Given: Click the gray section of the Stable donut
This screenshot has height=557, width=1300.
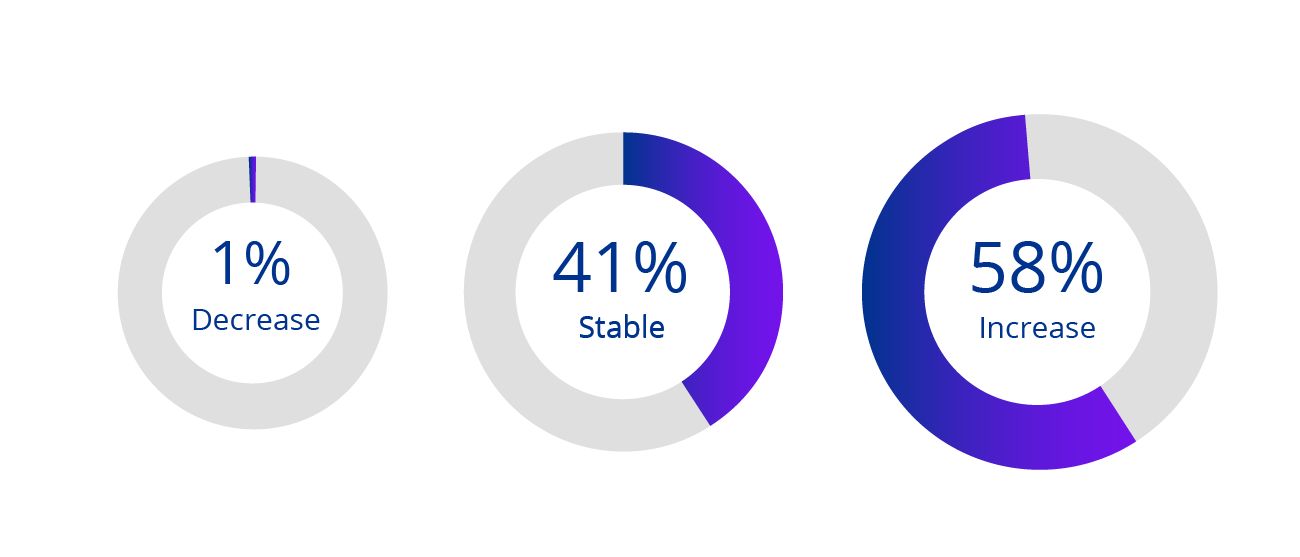Looking at the screenshot, I should click(x=490, y=293).
